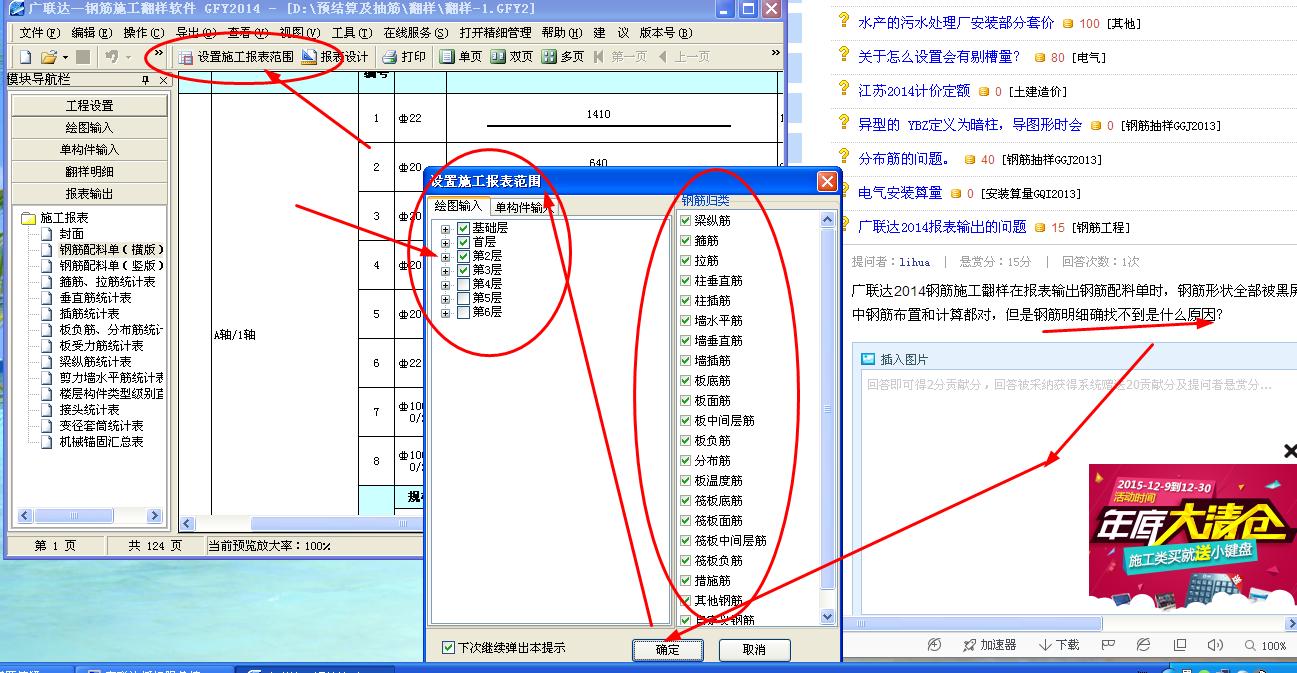Viewport: 1297px width, 673px height.
Task: Open link 水产的污水处理厂安装部分套价
Action: (956, 22)
